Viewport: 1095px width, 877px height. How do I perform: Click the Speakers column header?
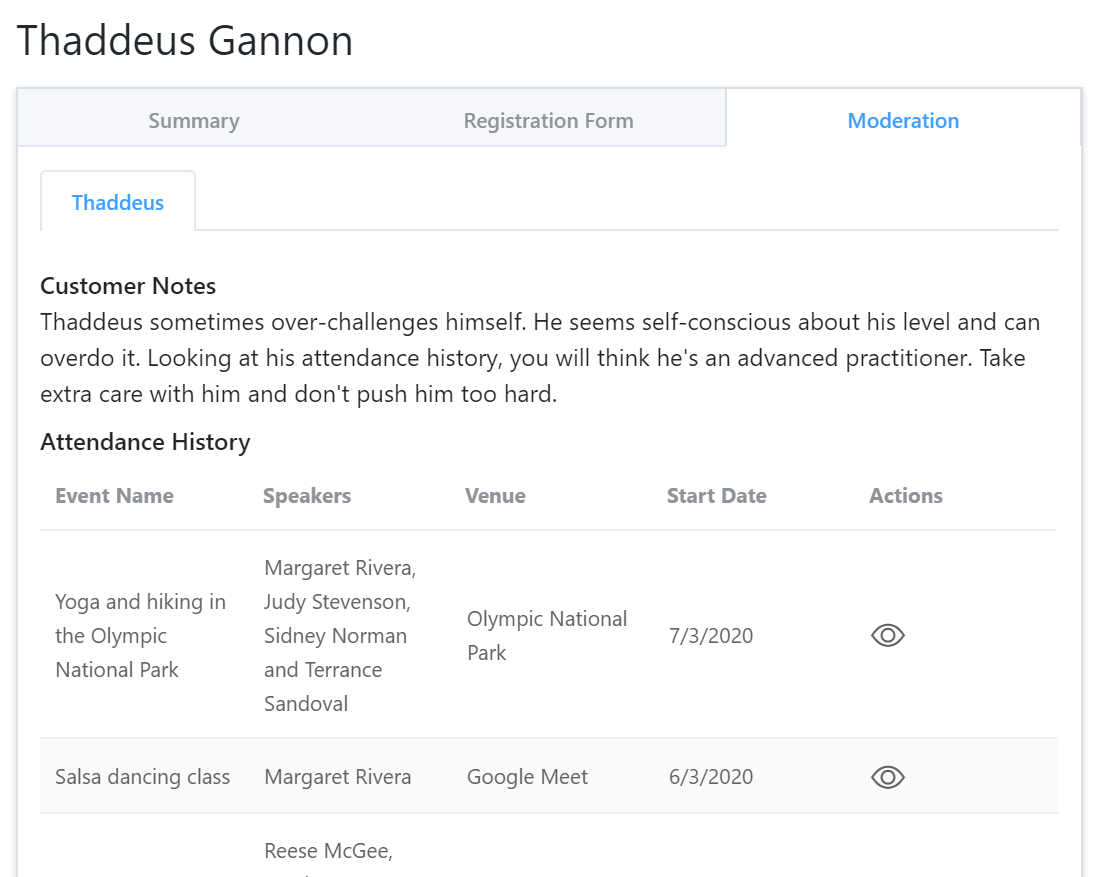tap(307, 496)
